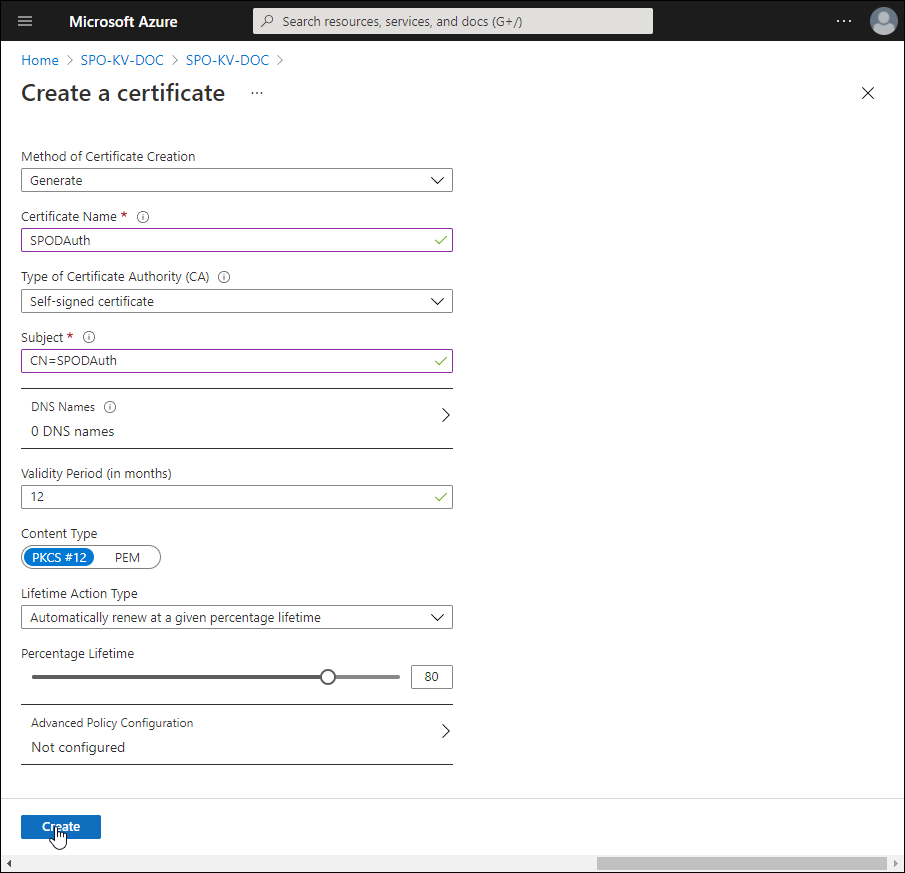
Task: Open ellipsis next to Create a certificate title
Action: 257,93
